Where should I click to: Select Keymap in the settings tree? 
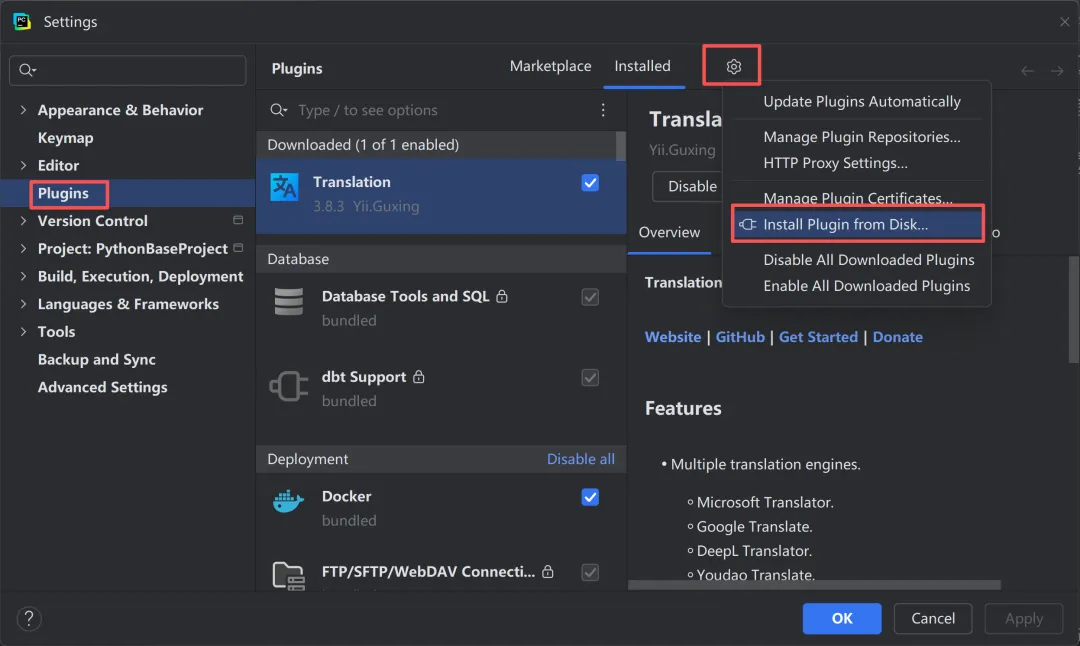[x=65, y=138]
